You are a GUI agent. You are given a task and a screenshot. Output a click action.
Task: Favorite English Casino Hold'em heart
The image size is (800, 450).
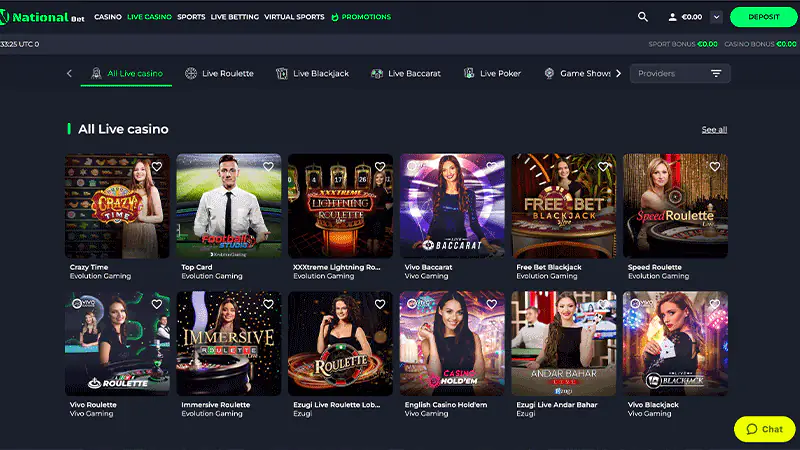pyautogui.click(x=491, y=304)
